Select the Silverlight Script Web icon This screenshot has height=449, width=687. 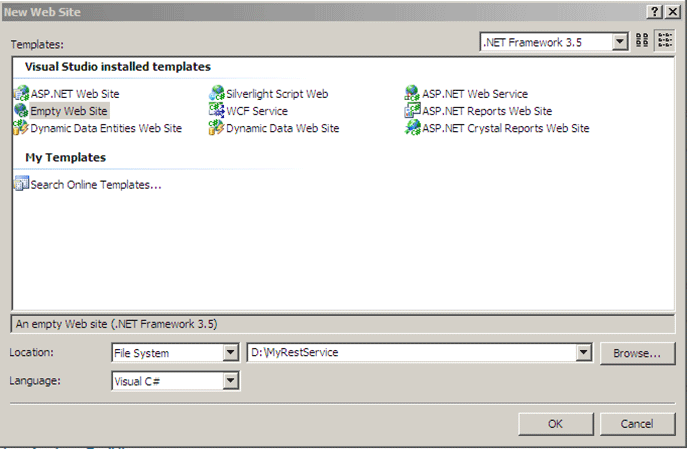tap(217, 94)
